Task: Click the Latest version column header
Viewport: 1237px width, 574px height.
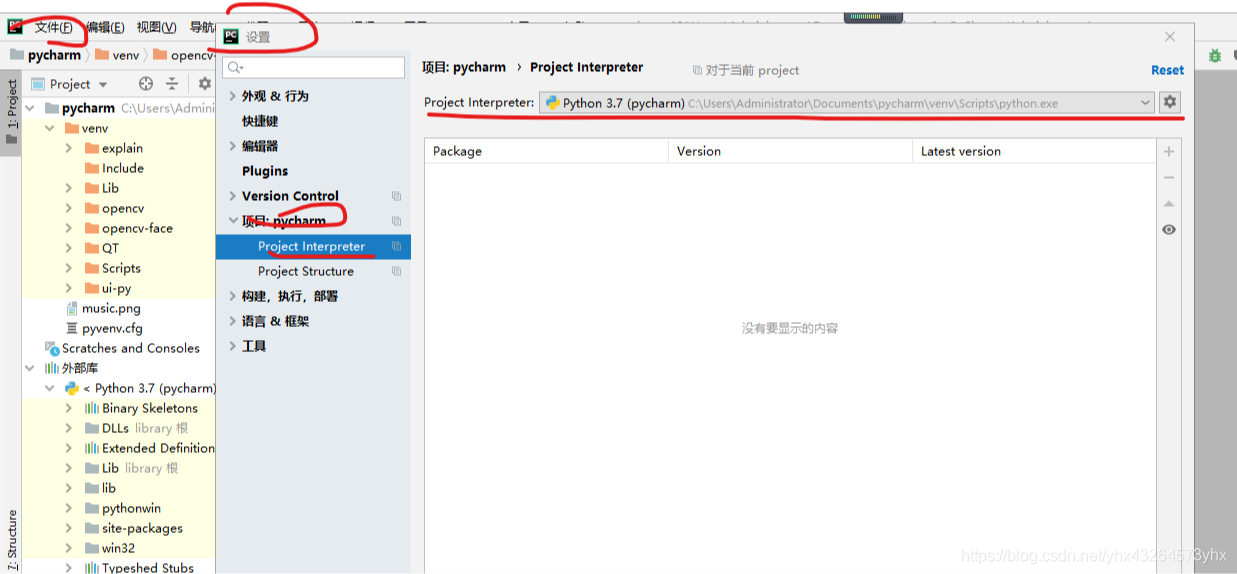Action: pyautogui.click(x=1033, y=151)
